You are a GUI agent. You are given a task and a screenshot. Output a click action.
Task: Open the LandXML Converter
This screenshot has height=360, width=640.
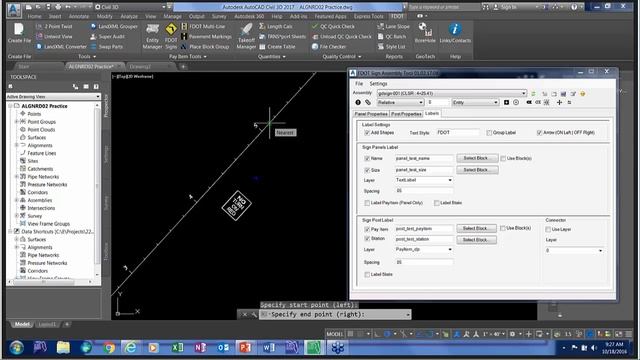[x=62, y=47]
